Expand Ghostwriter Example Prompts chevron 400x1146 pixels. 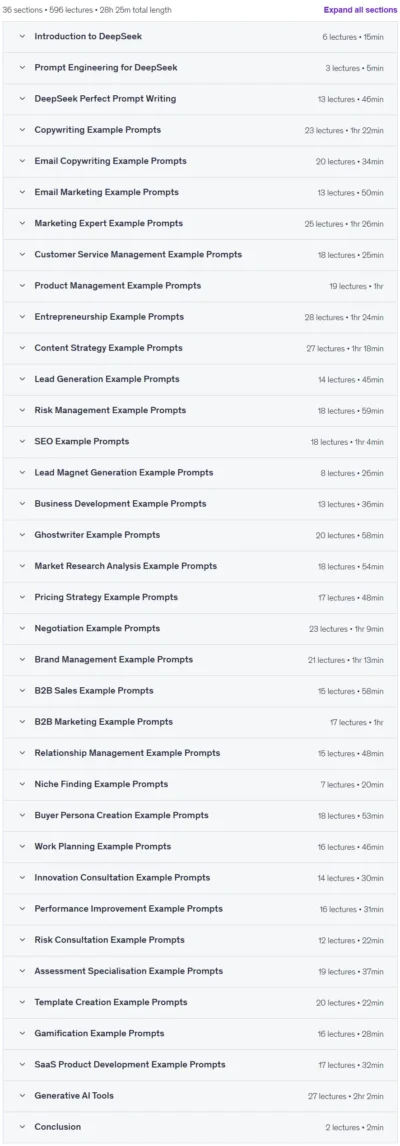click(22, 535)
